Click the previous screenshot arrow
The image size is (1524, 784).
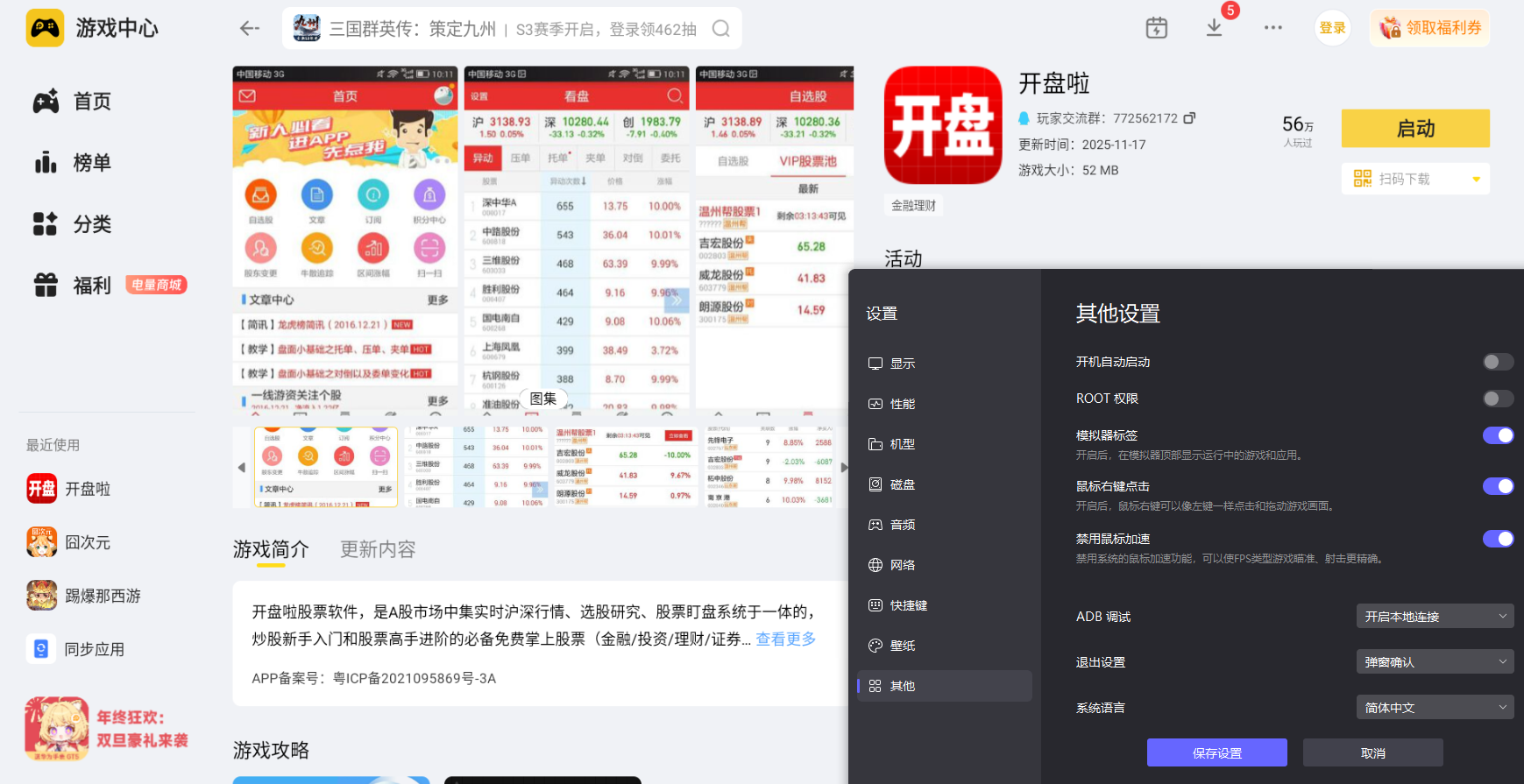tap(242, 468)
